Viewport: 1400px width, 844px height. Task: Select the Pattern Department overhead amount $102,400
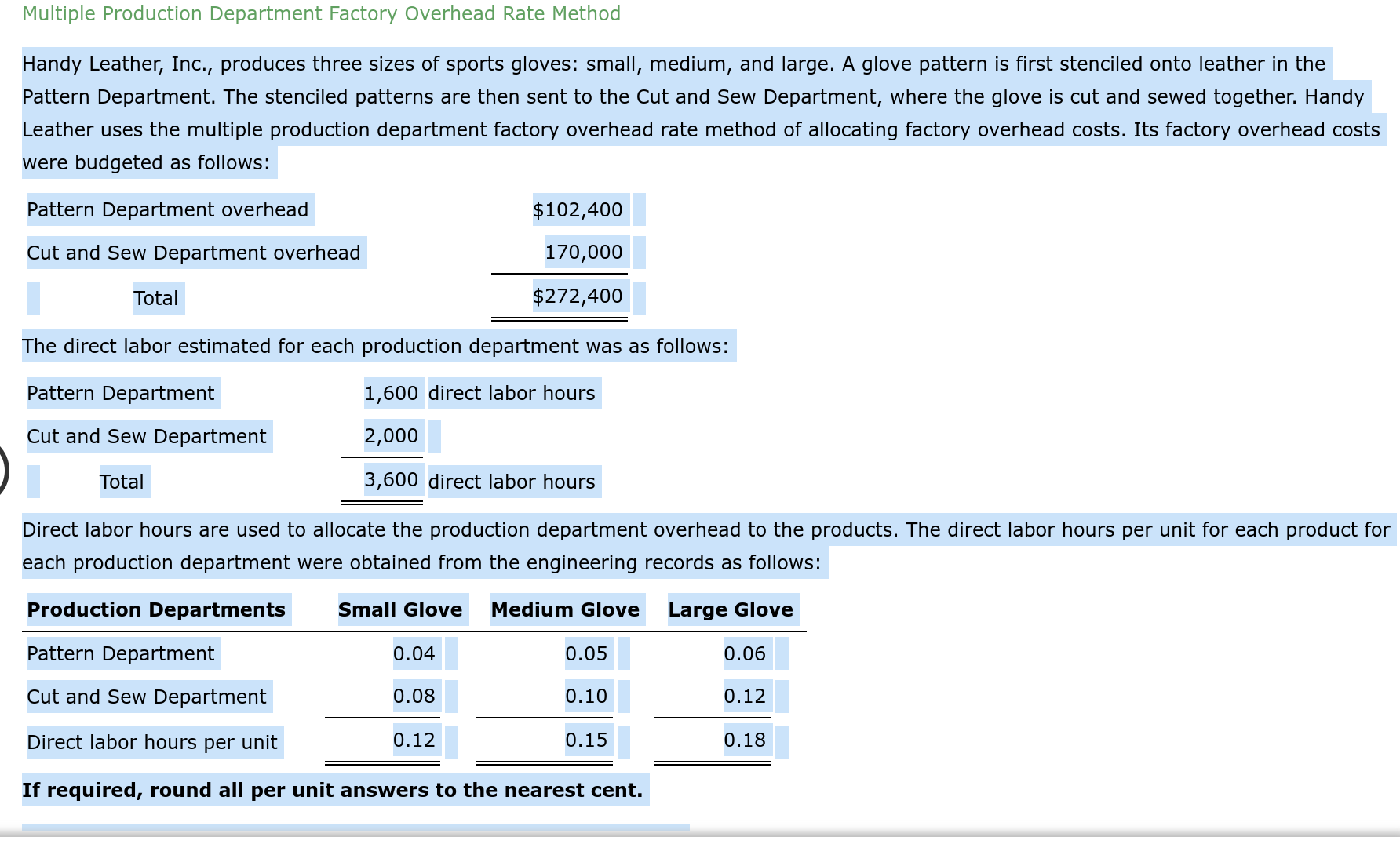pos(578,209)
